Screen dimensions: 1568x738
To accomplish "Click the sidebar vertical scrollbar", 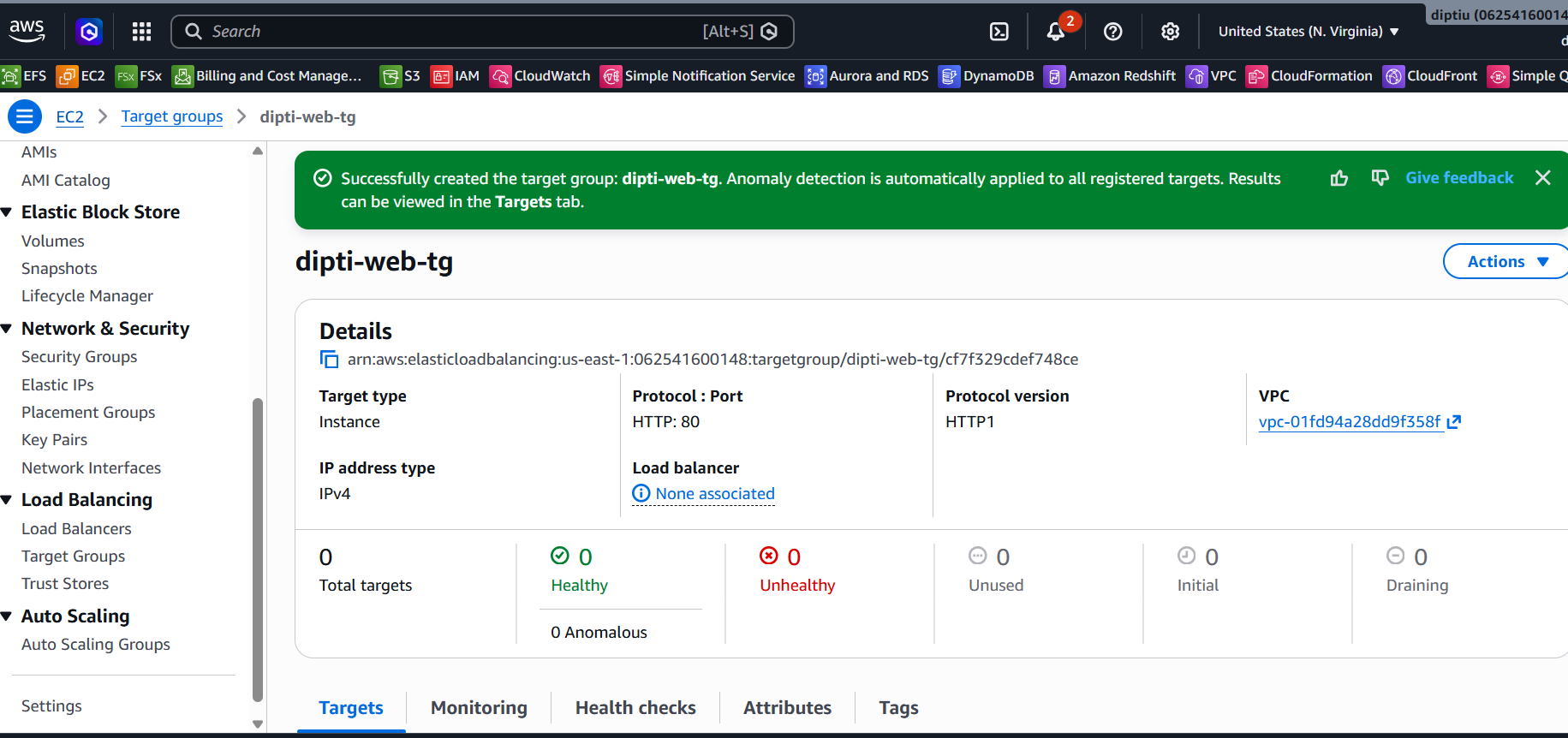I will click(x=258, y=550).
